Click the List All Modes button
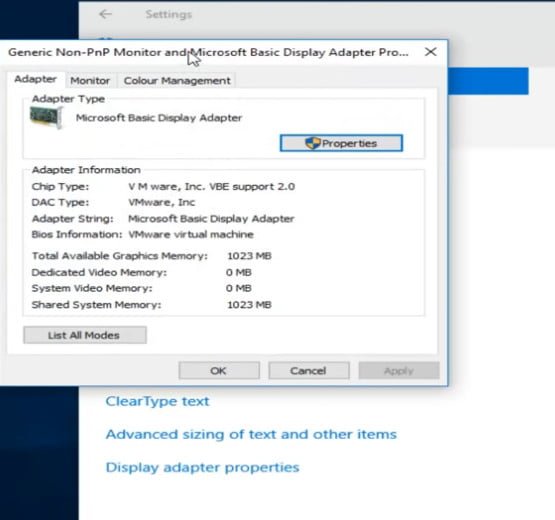The image size is (555, 520). [85, 335]
